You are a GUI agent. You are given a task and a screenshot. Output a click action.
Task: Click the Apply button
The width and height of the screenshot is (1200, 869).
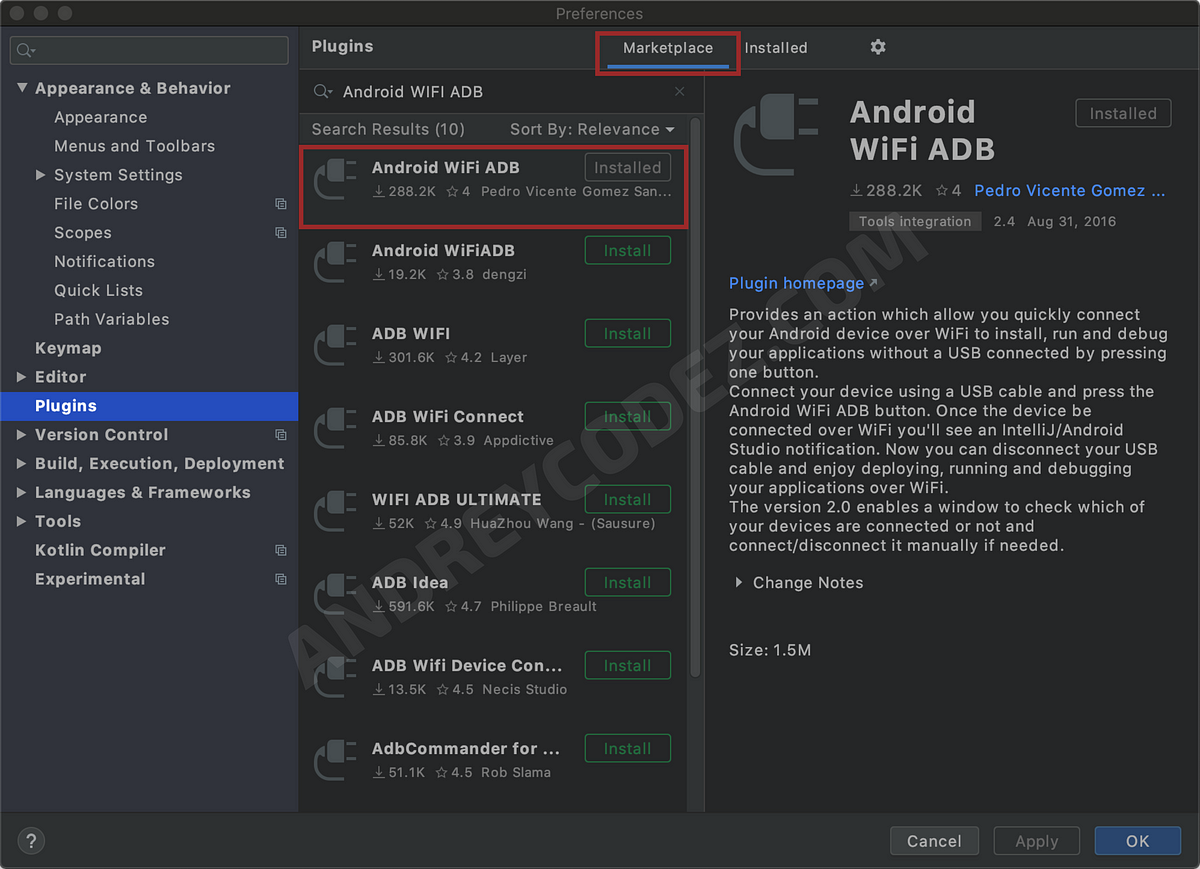(1037, 841)
